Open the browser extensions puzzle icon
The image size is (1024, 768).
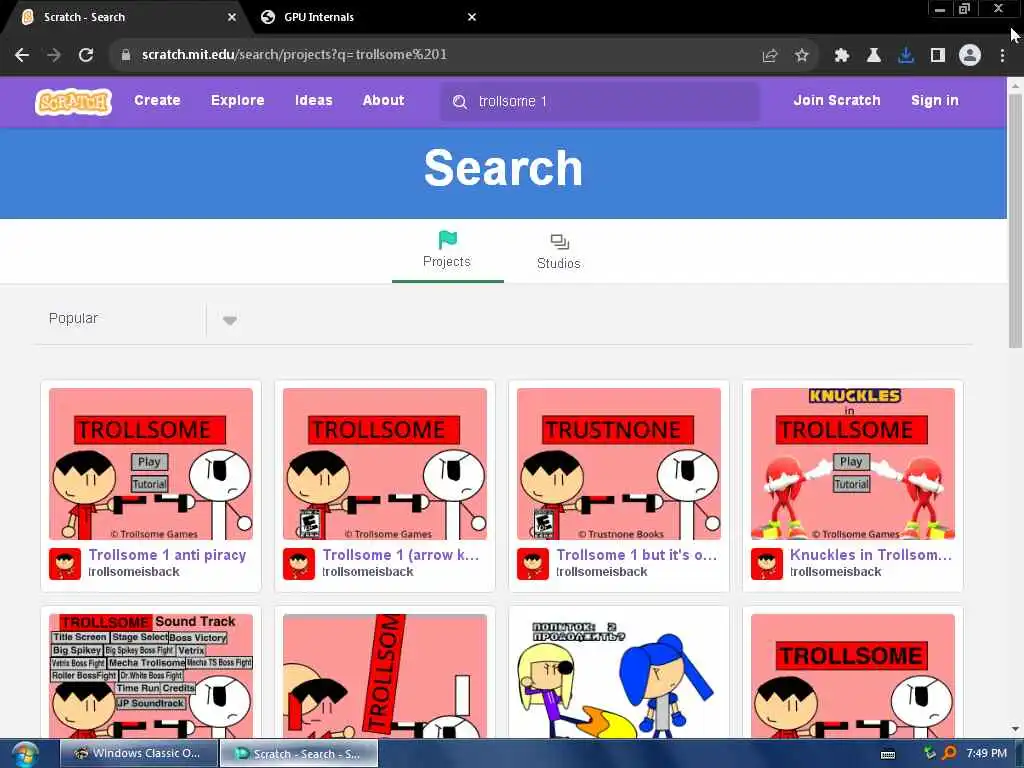[x=842, y=56]
